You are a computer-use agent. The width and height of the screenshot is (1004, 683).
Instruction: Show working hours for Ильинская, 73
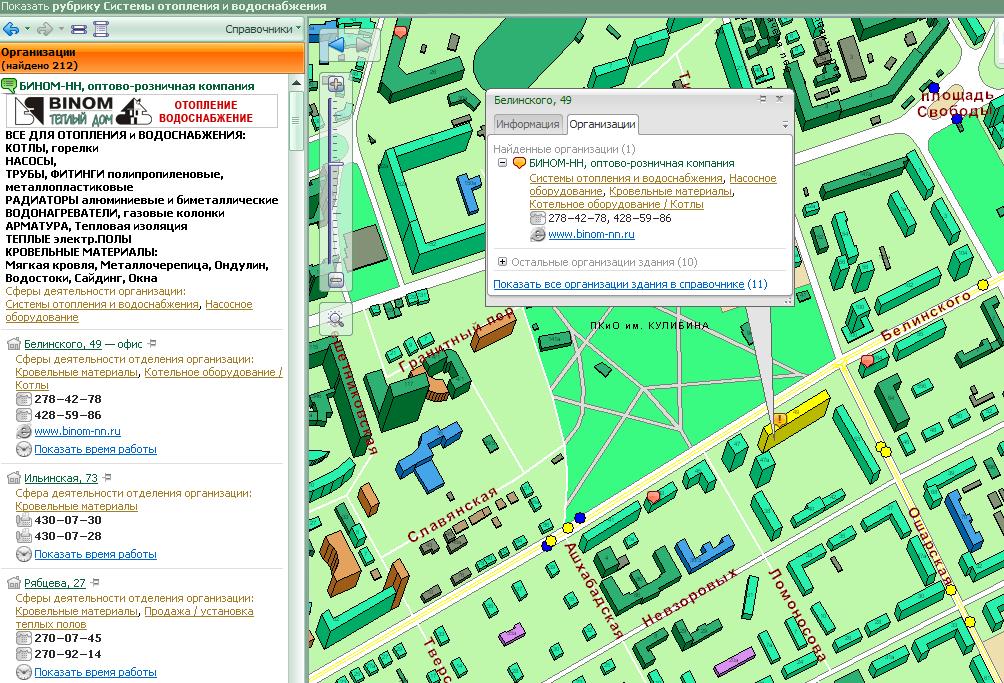click(95, 554)
